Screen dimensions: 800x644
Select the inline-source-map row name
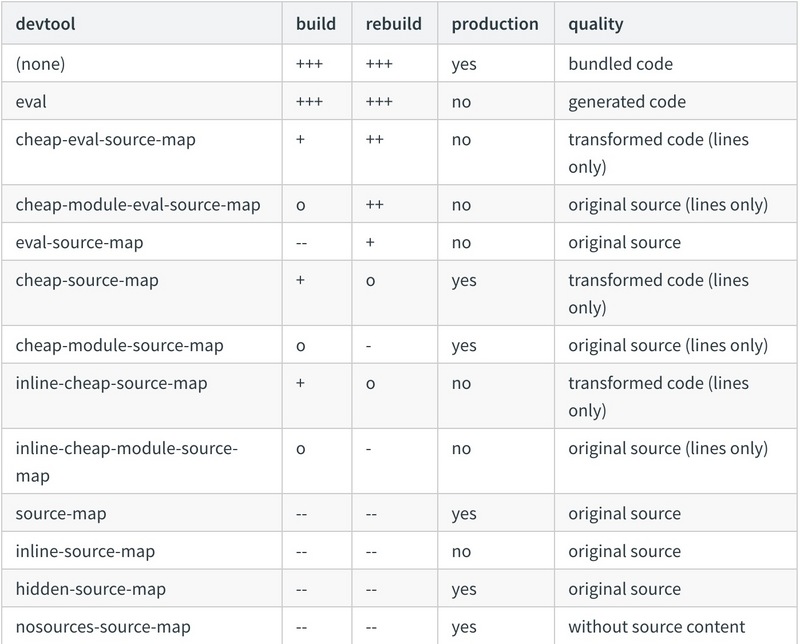click(x=85, y=551)
